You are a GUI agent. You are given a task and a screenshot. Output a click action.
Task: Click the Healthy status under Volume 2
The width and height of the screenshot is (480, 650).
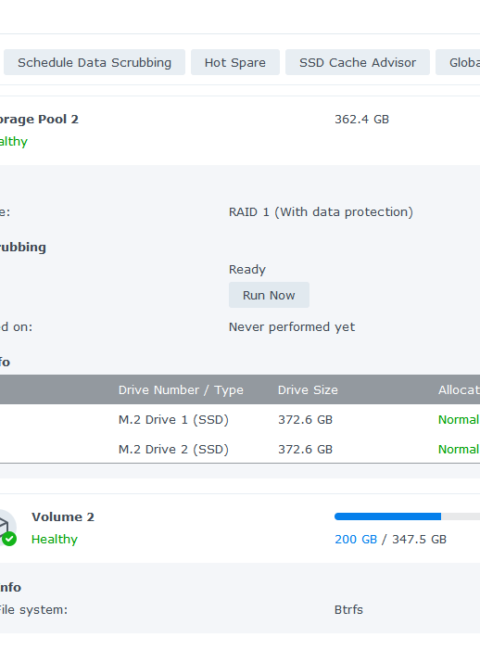(54, 539)
